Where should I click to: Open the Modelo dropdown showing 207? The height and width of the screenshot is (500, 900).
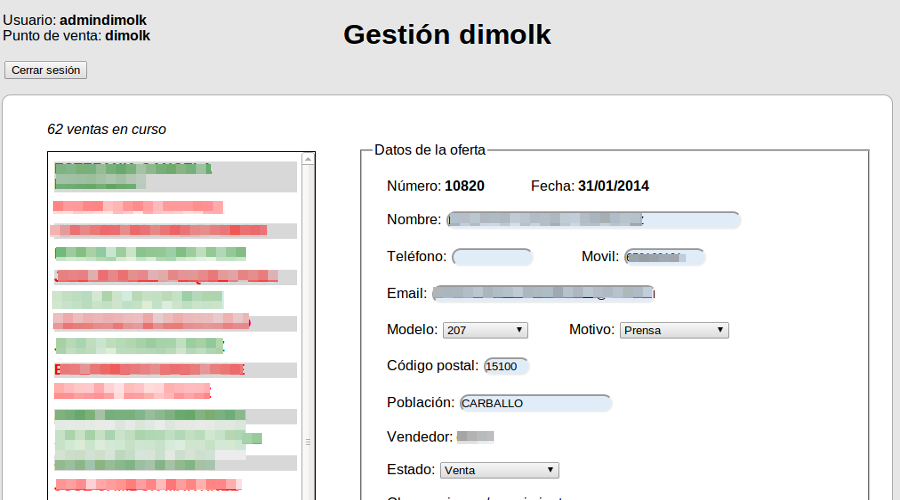pyautogui.click(x=485, y=330)
